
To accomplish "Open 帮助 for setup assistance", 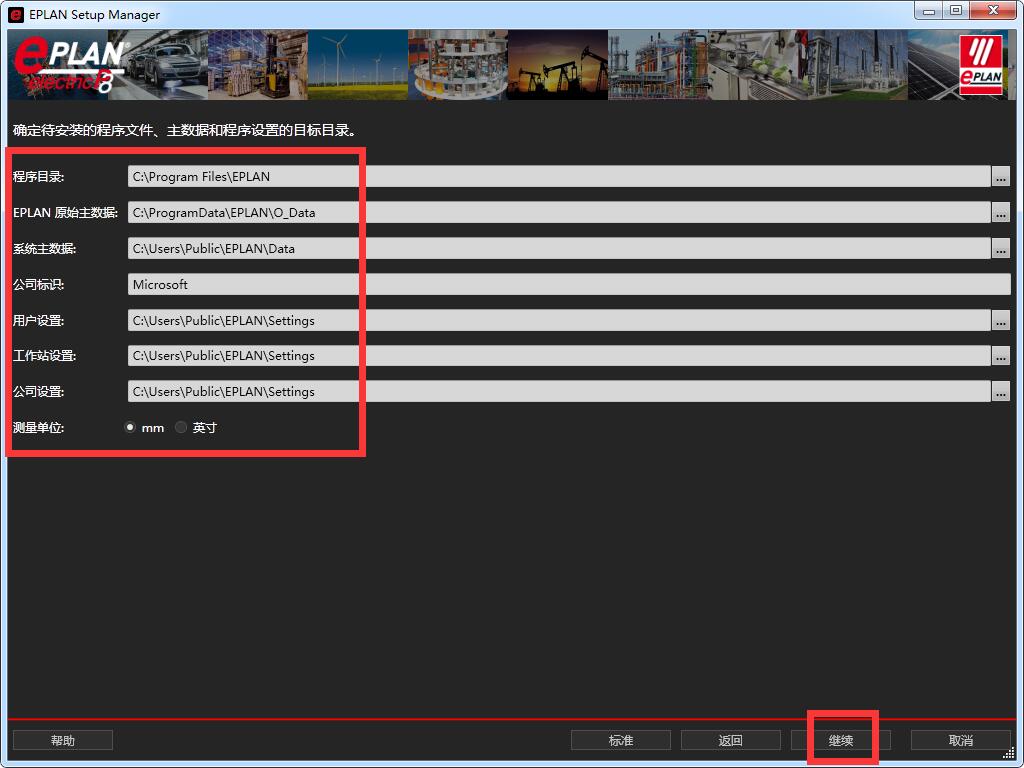I will (x=62, y=740).
